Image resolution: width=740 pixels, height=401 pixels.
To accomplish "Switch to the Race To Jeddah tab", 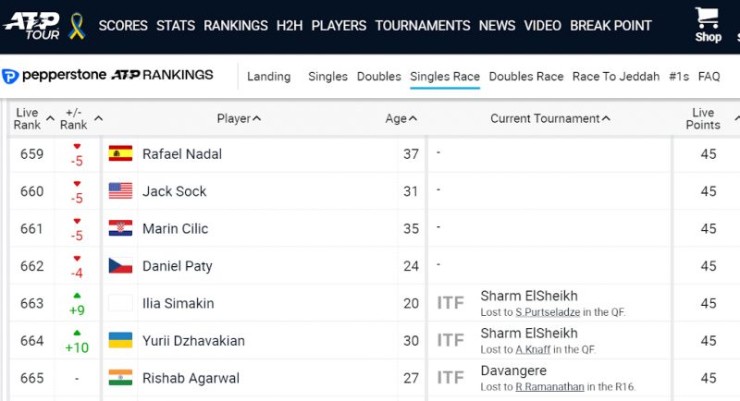I will pyautogui.click(x=615, y=76).
